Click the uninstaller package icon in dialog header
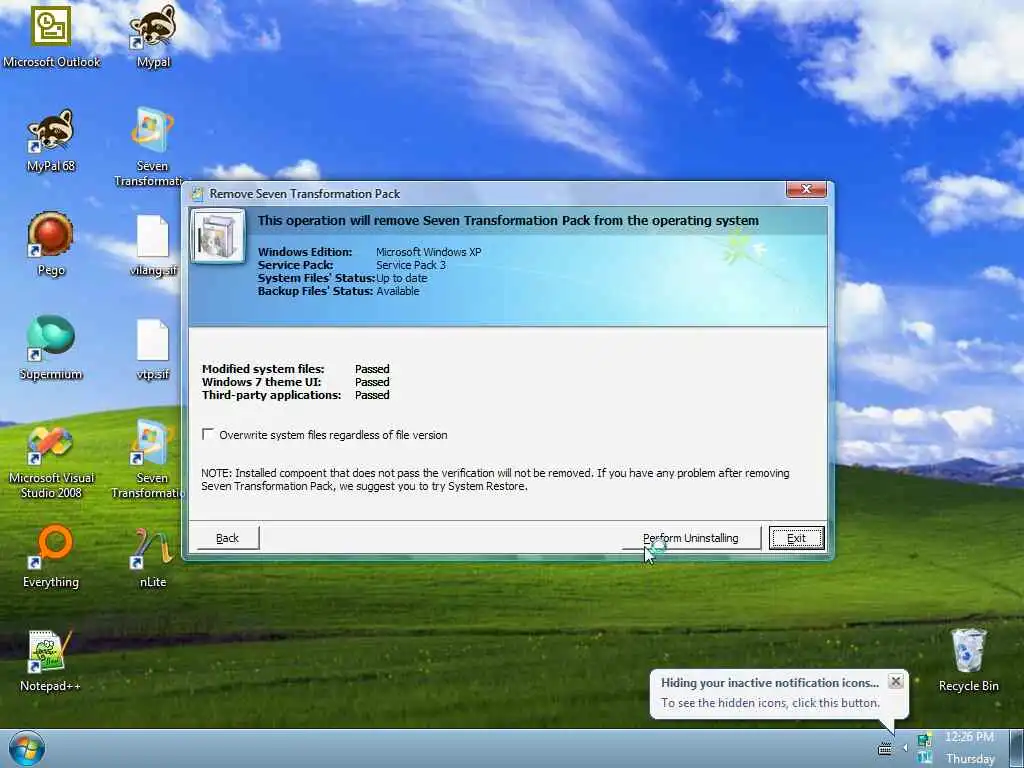 (217, 236)
